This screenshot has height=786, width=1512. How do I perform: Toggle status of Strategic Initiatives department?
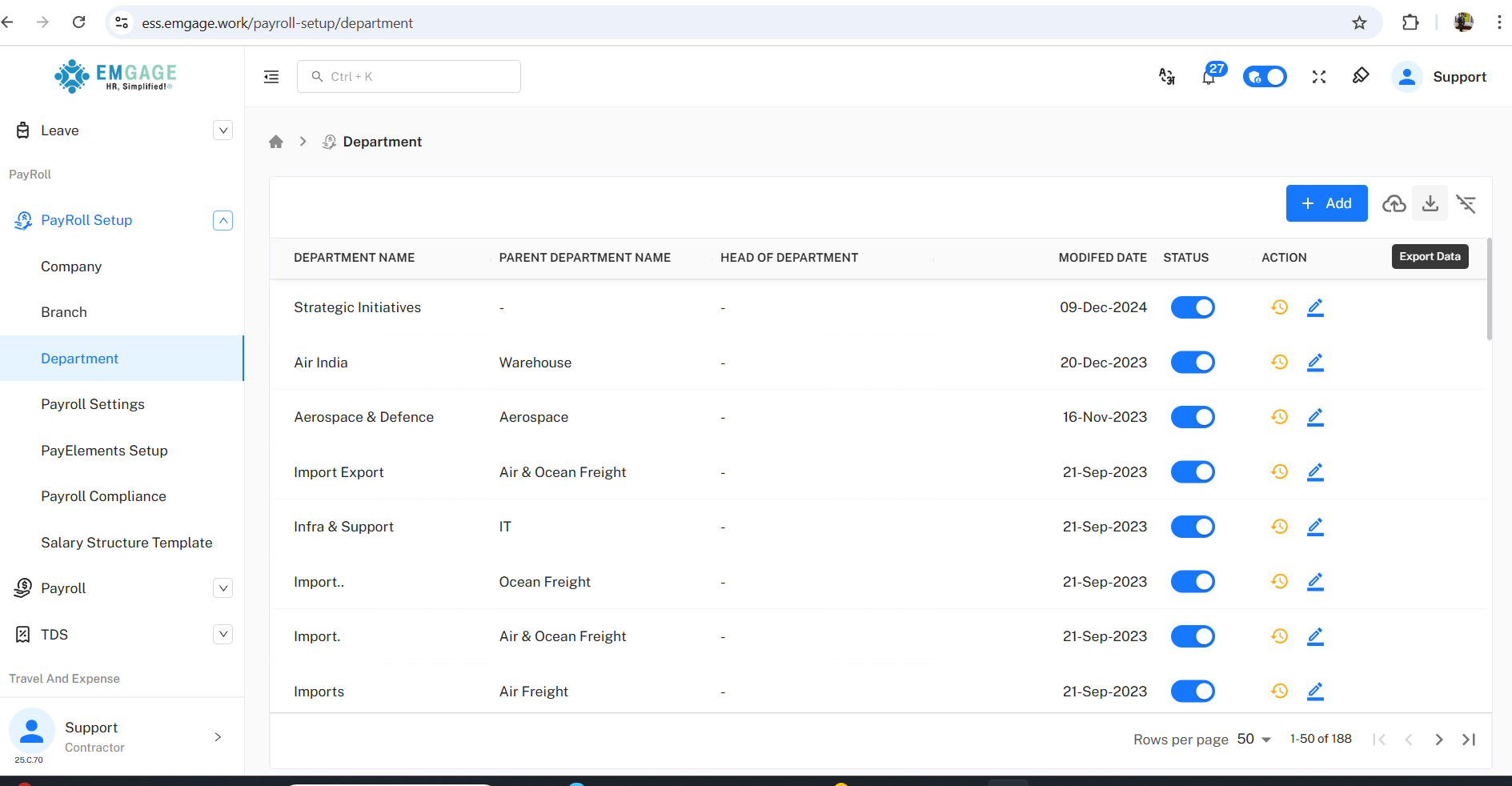pos(1193,307)
